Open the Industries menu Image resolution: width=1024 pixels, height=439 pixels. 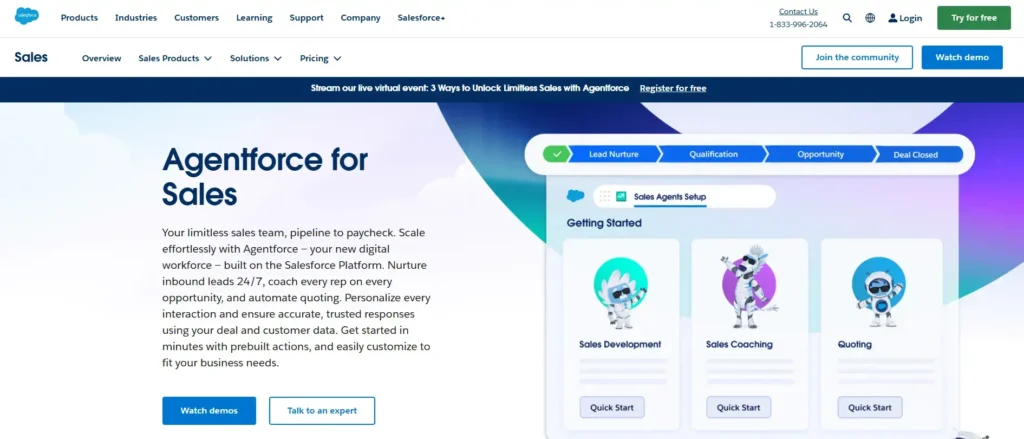(136, 18)
